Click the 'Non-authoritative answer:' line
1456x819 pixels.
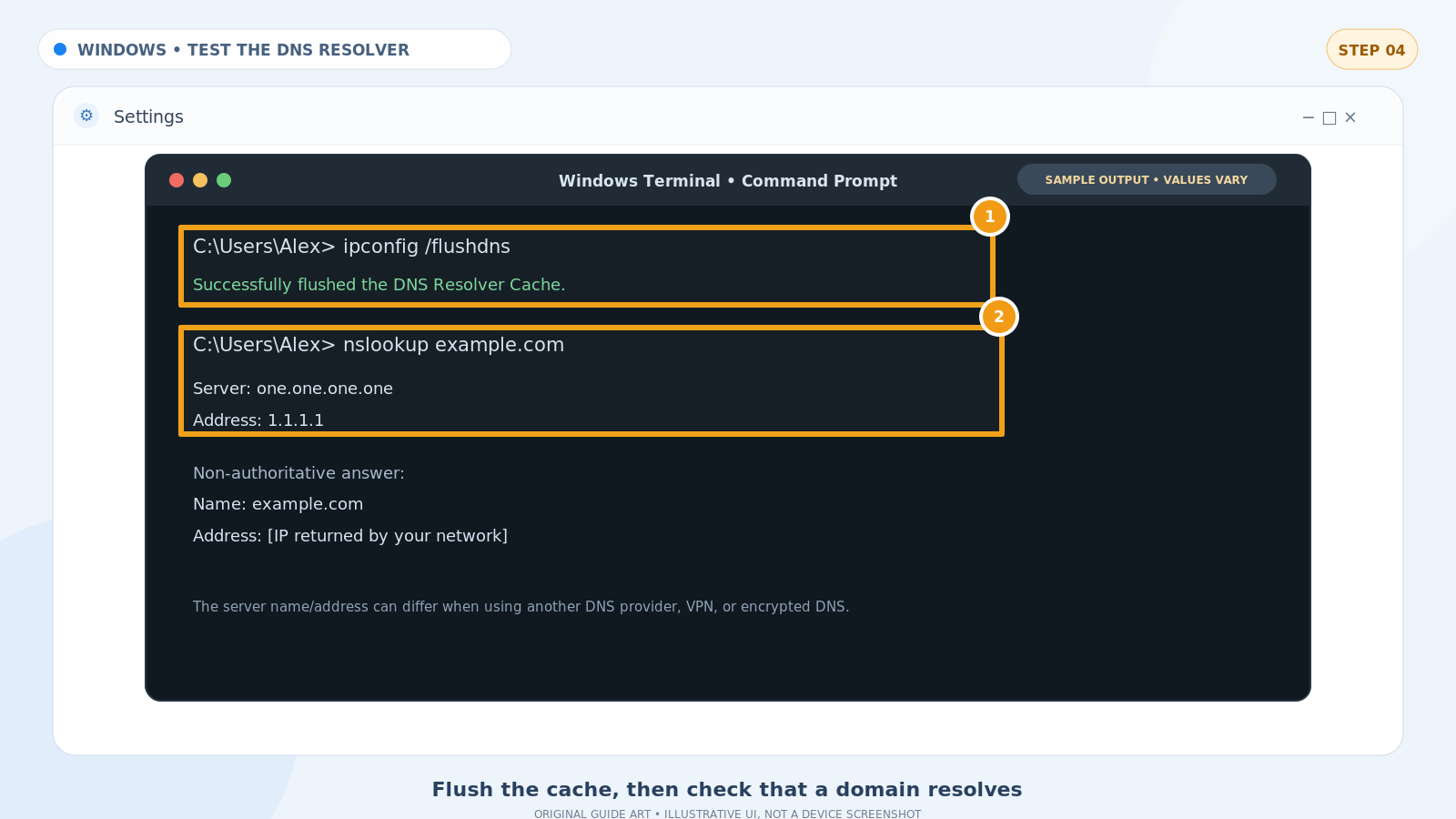(298, 473)
